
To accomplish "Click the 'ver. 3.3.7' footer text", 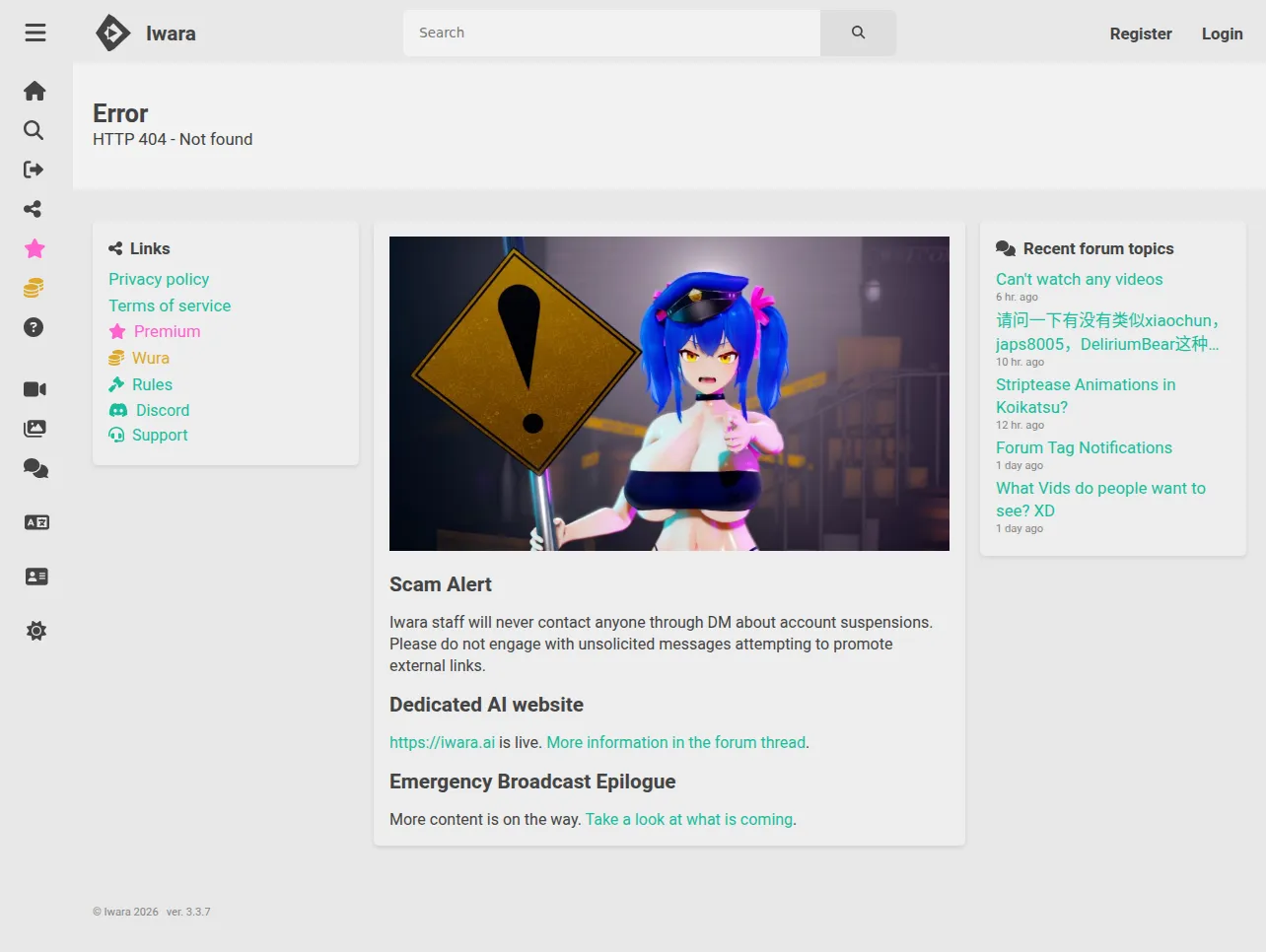I will pos(188,912).
